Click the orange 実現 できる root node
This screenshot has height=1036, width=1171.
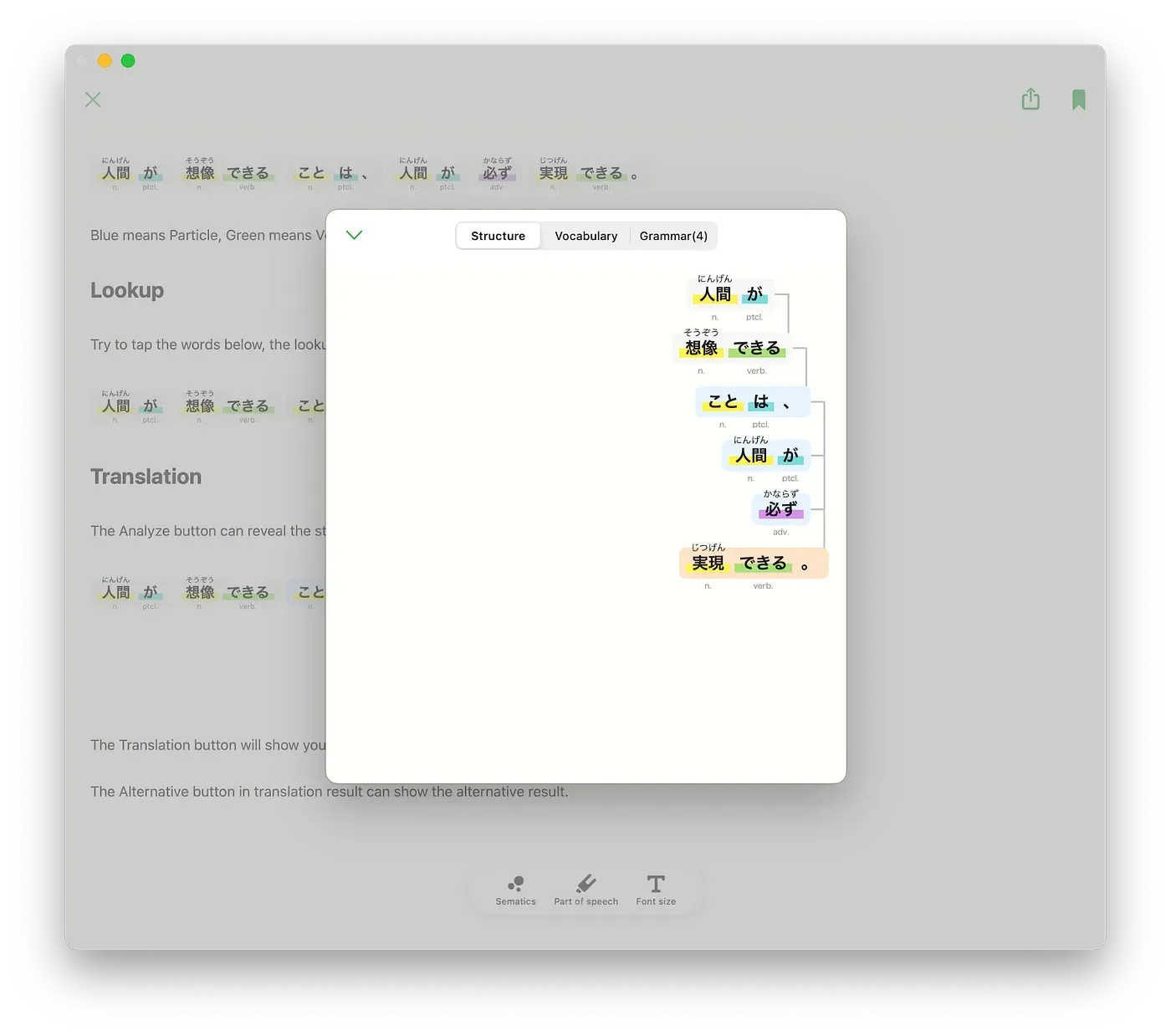click(753, 564)
